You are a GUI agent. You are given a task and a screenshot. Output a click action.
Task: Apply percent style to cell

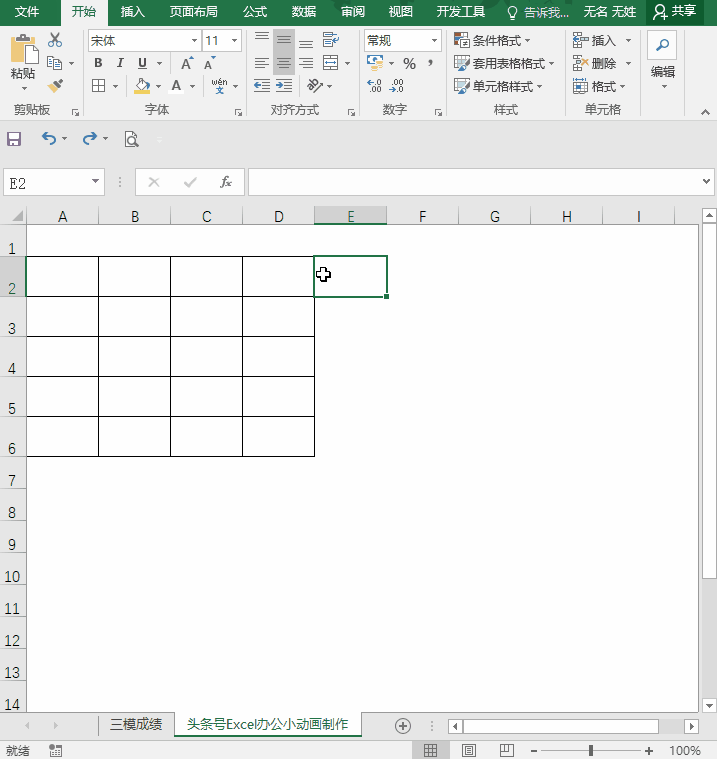(x=409, y=63)
